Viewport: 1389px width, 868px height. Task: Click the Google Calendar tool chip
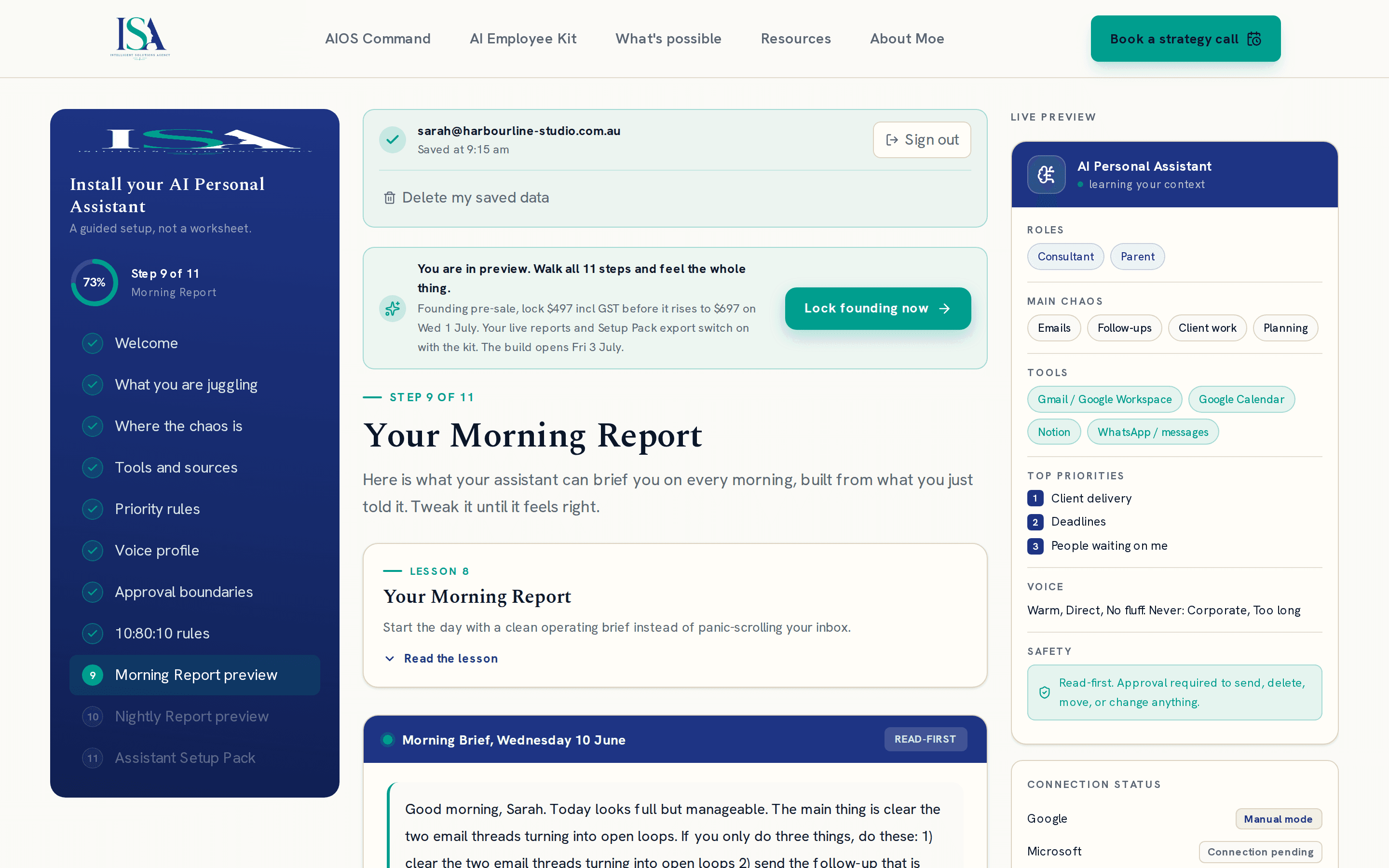pos(1241,399)
